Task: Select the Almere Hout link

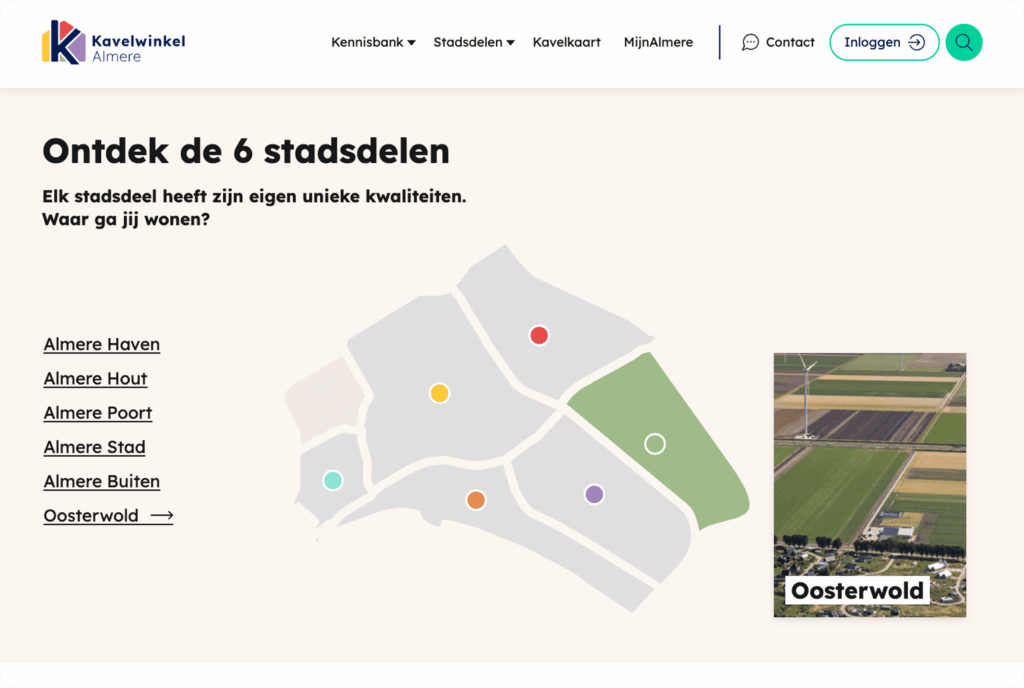Action: pos(95,378)
